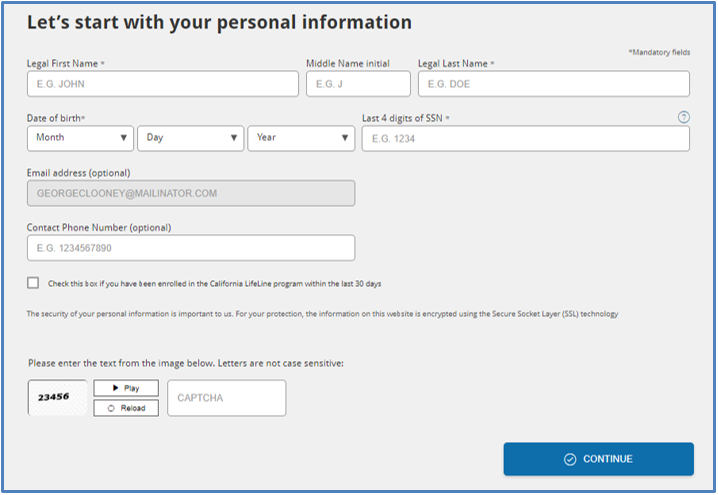
Task: Play the audio captcha
Action: pyautogui.click(x=126, y=388)
